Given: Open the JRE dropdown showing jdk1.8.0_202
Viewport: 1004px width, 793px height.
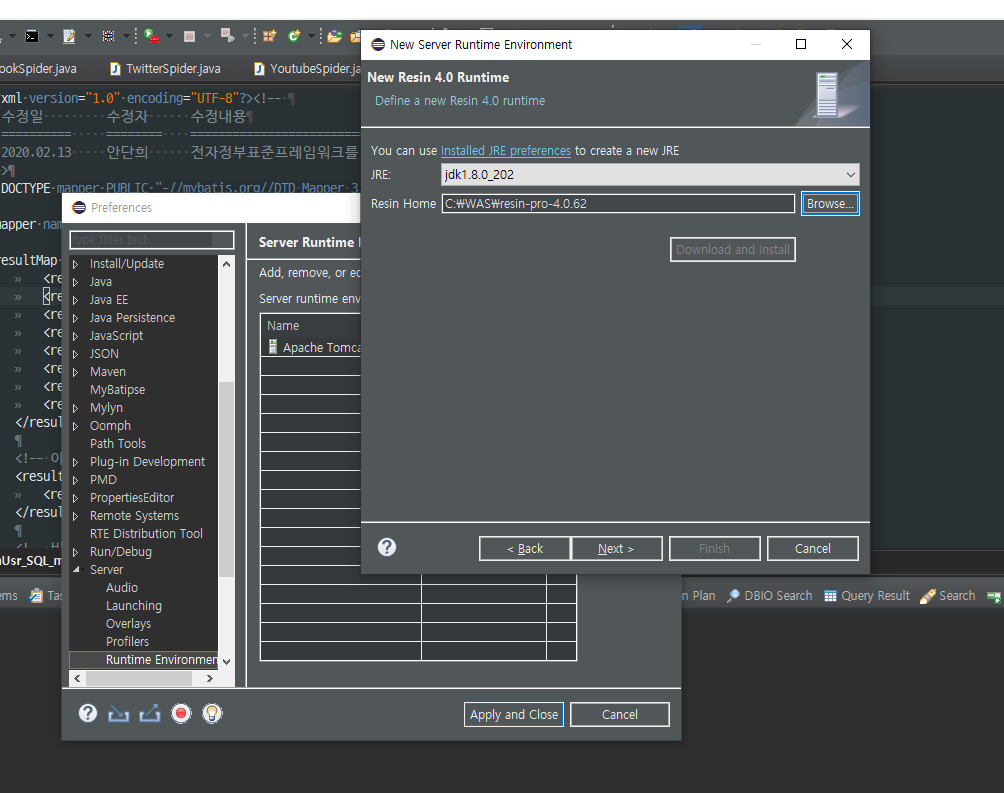Looking at the screenshot, I should pyautogui.click(x=649, y=175).
